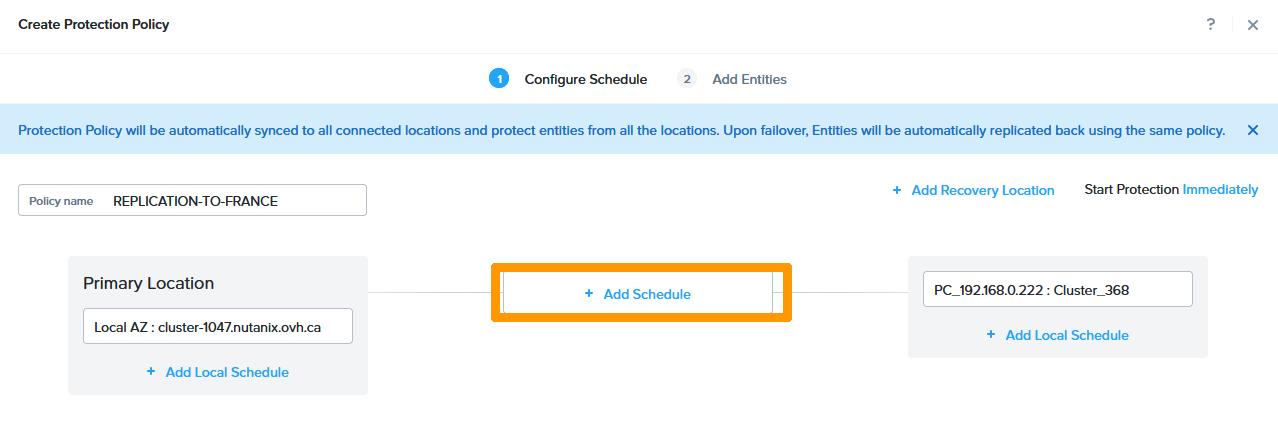The width and height of the screenshot is (1278, 422).
Task: Click plus icon in Primary Location card
Action: tap(151, 371)
